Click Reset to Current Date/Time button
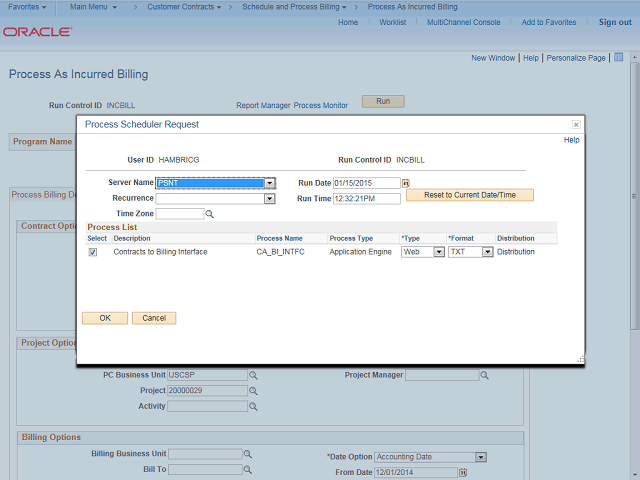This screenshot has height=480, width=640. [x=469, y=195]
